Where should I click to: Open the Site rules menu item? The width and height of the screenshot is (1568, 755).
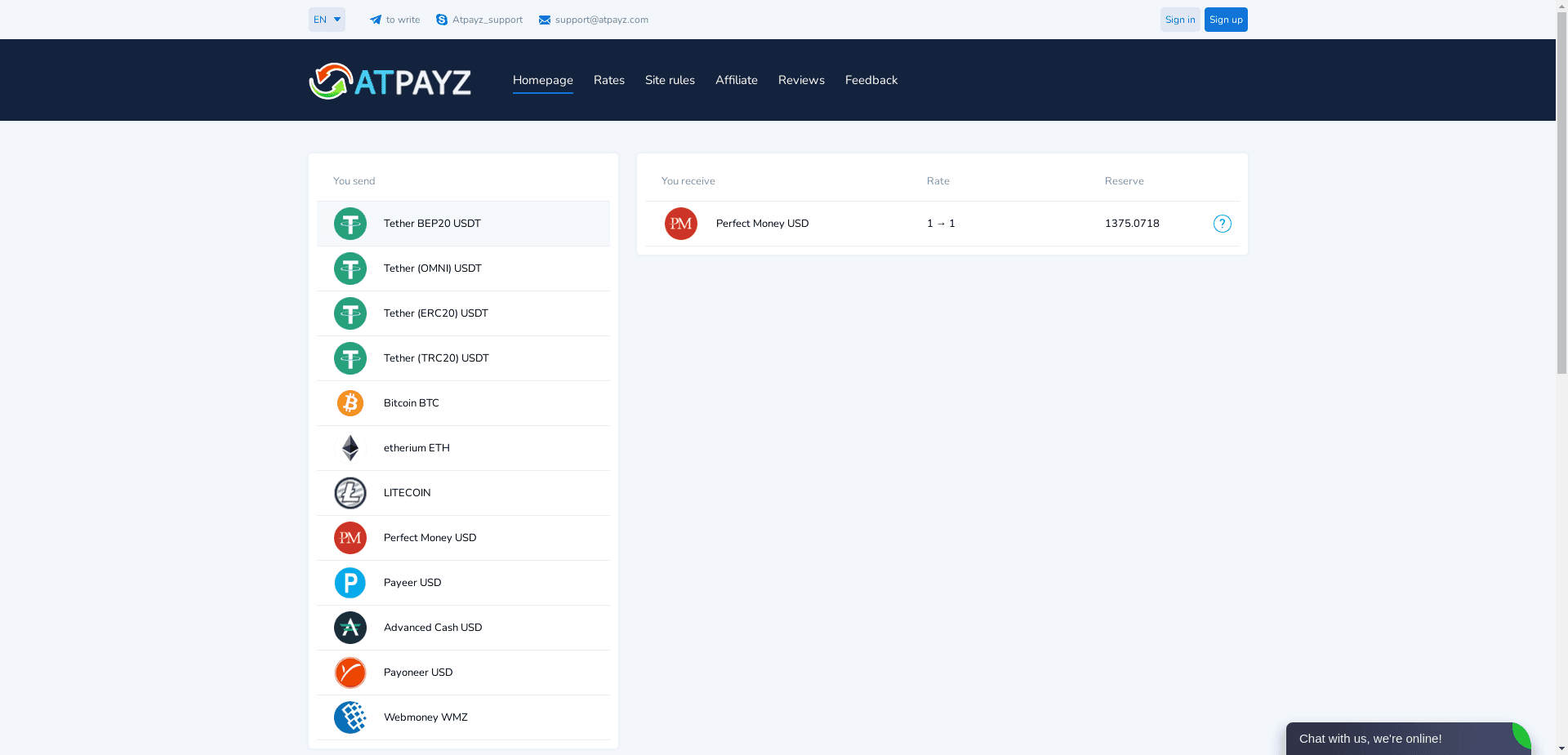tap(670, 80)
